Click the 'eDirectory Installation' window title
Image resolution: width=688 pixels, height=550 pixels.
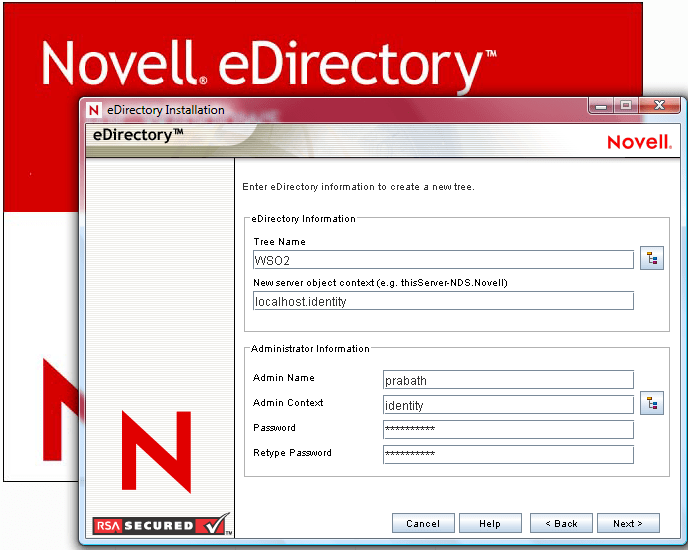[x=166, y=110]
